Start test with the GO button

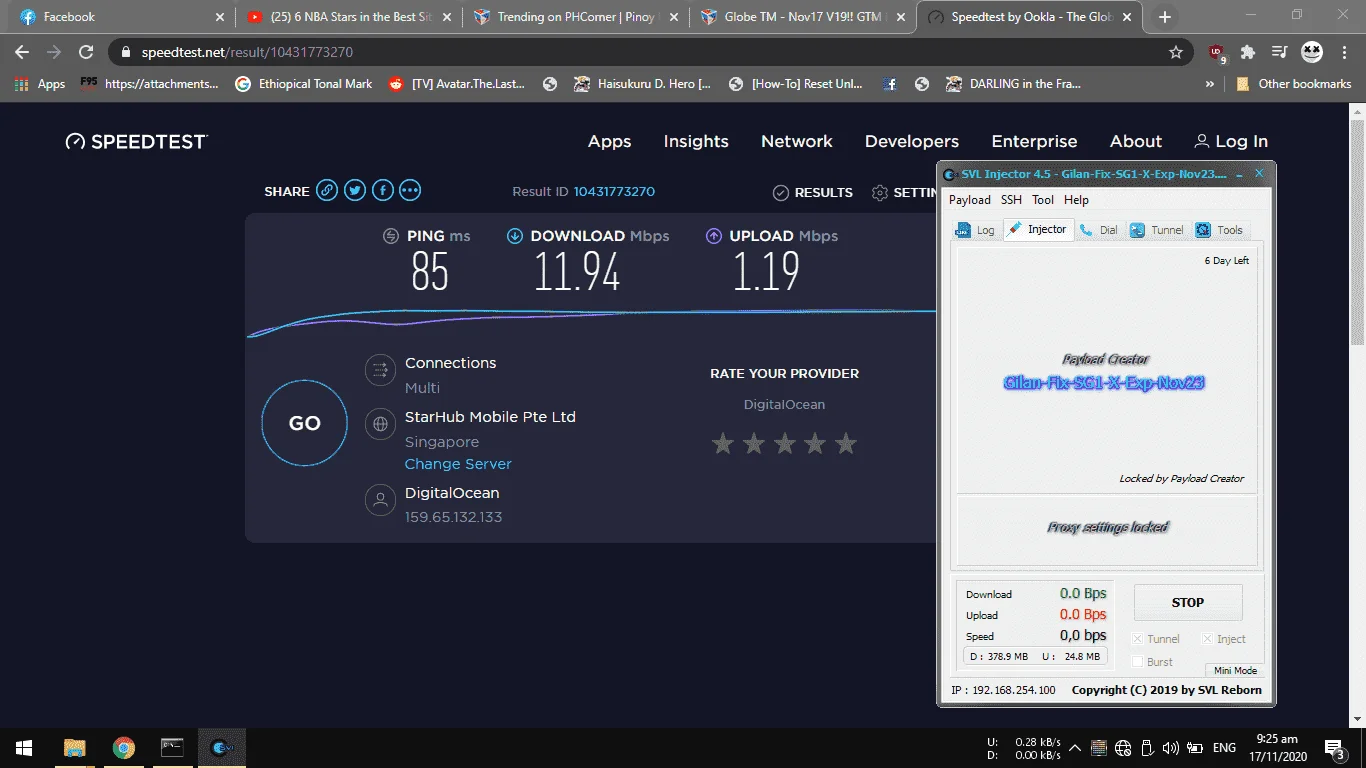[x=305, y=423]
